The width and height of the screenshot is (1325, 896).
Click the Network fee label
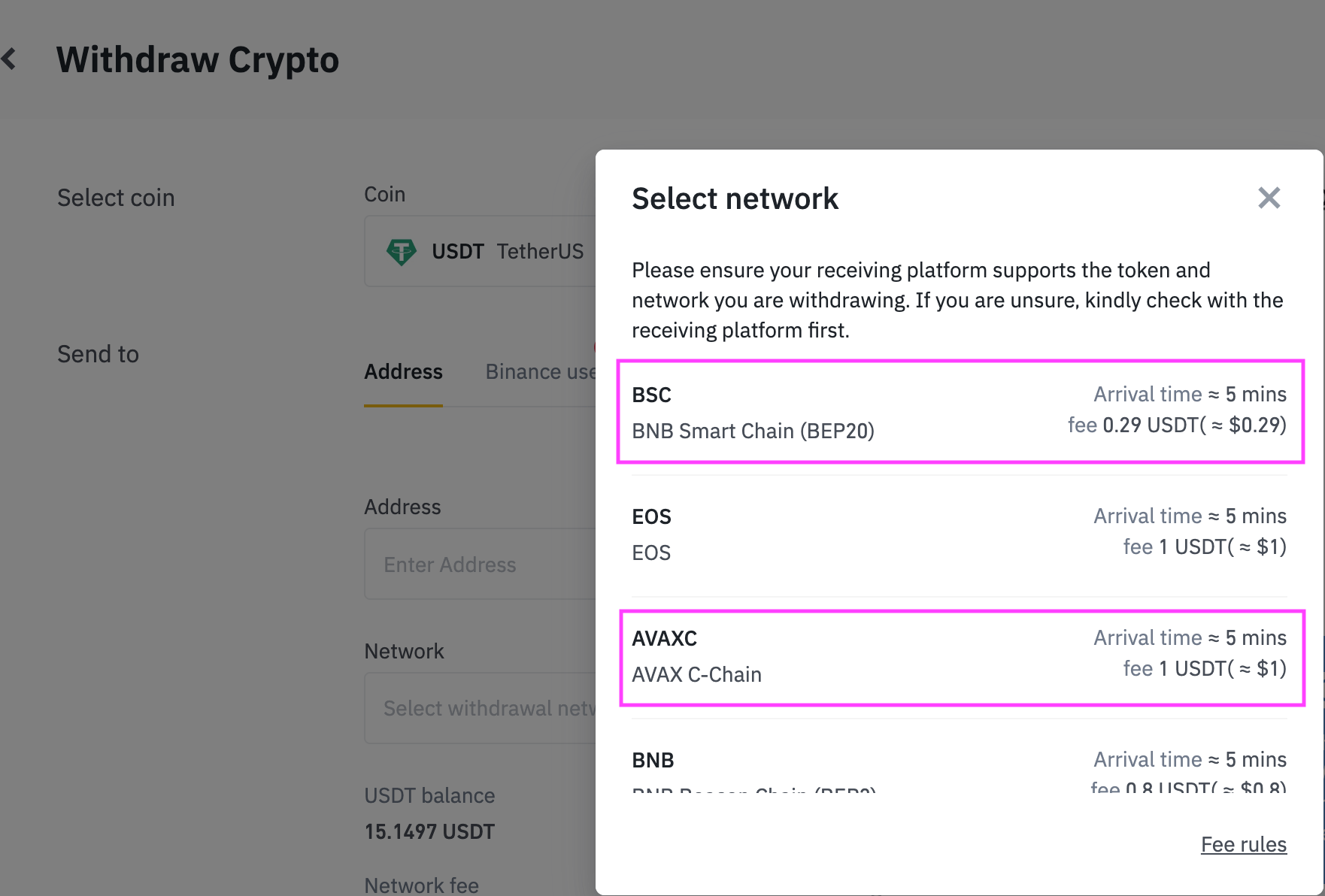pyautogui.click(x=421, y=885)
